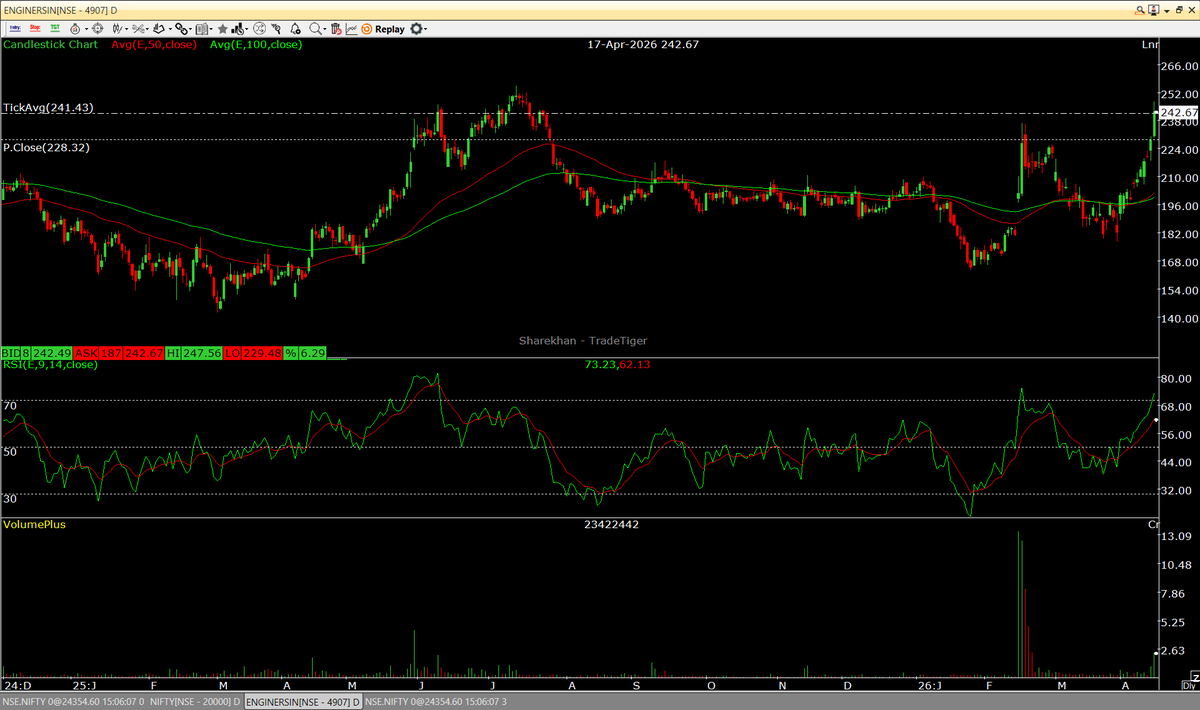
Task: Click the percent change 6.29 cell
Action: [313, 353]
